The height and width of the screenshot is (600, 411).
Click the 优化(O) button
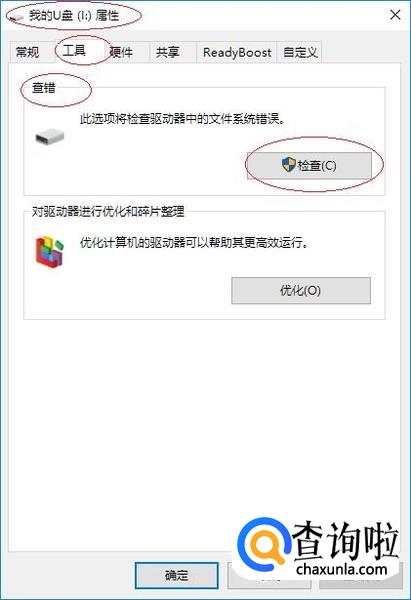coord(301,290)
